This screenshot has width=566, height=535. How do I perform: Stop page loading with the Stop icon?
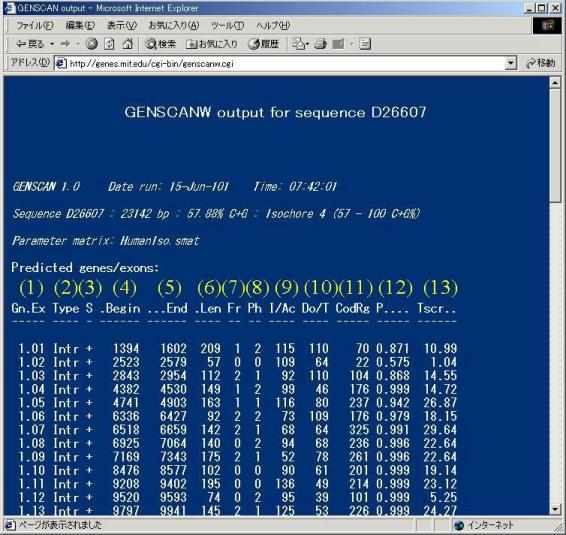click(x=92, y=44)
